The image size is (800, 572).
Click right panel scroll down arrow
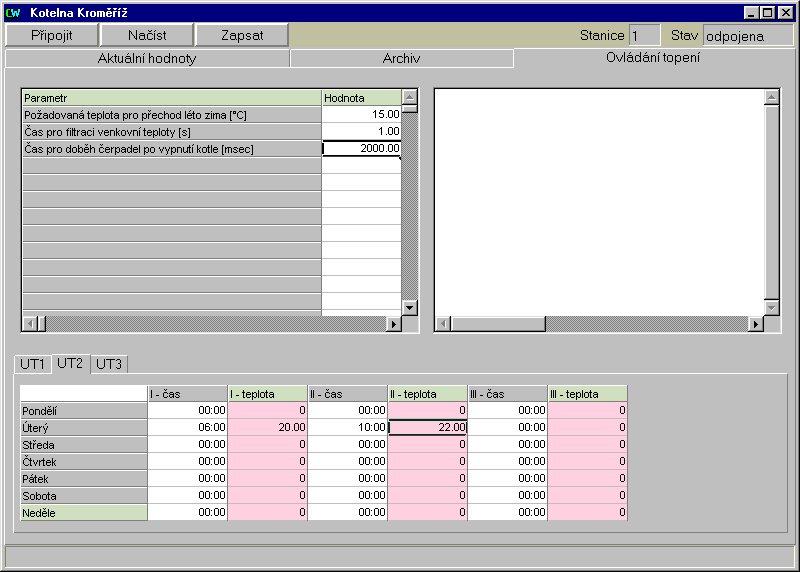pos(771,307)
